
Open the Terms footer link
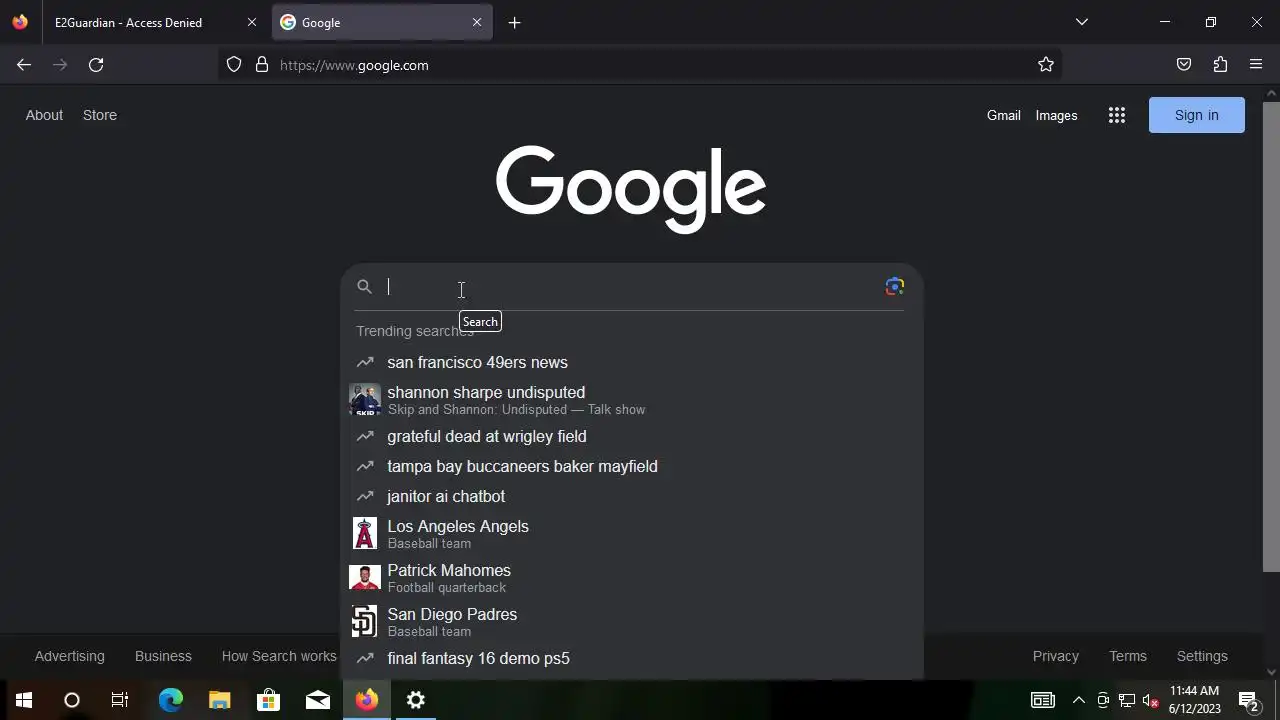1128,656
